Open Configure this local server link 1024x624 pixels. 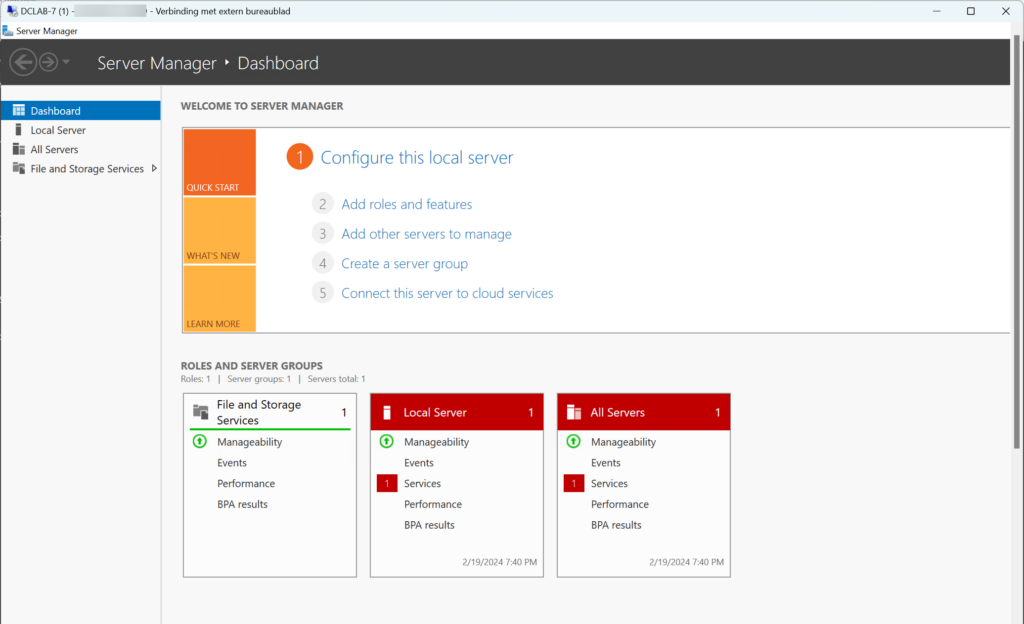coord(417,157)
